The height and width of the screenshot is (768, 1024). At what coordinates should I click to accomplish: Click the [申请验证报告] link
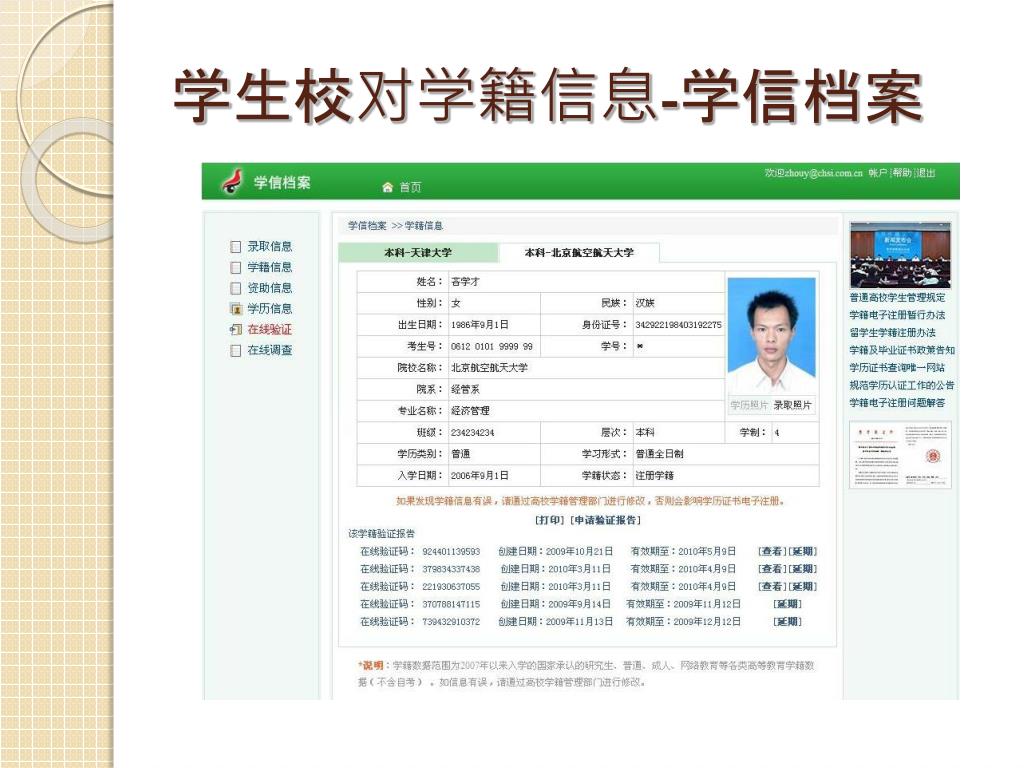pos(605,520)
